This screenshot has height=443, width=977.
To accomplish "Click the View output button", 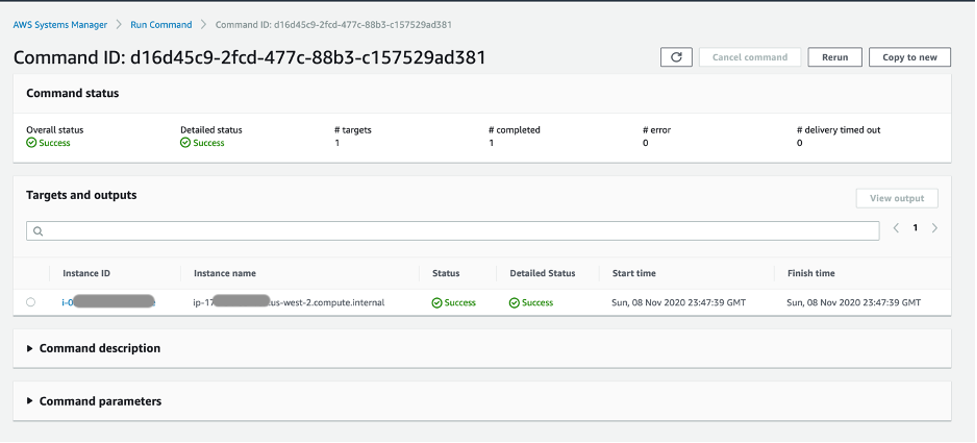I will [x=897, y=198].
